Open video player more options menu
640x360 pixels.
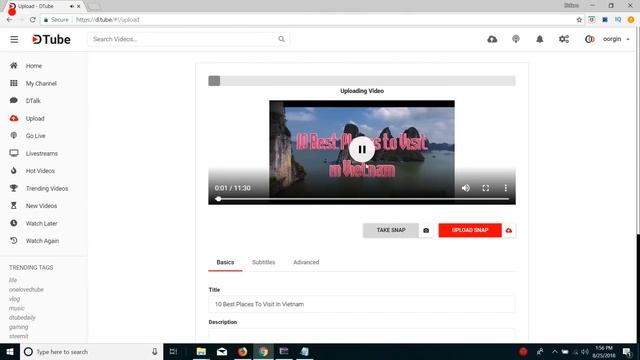pos(505,188)
